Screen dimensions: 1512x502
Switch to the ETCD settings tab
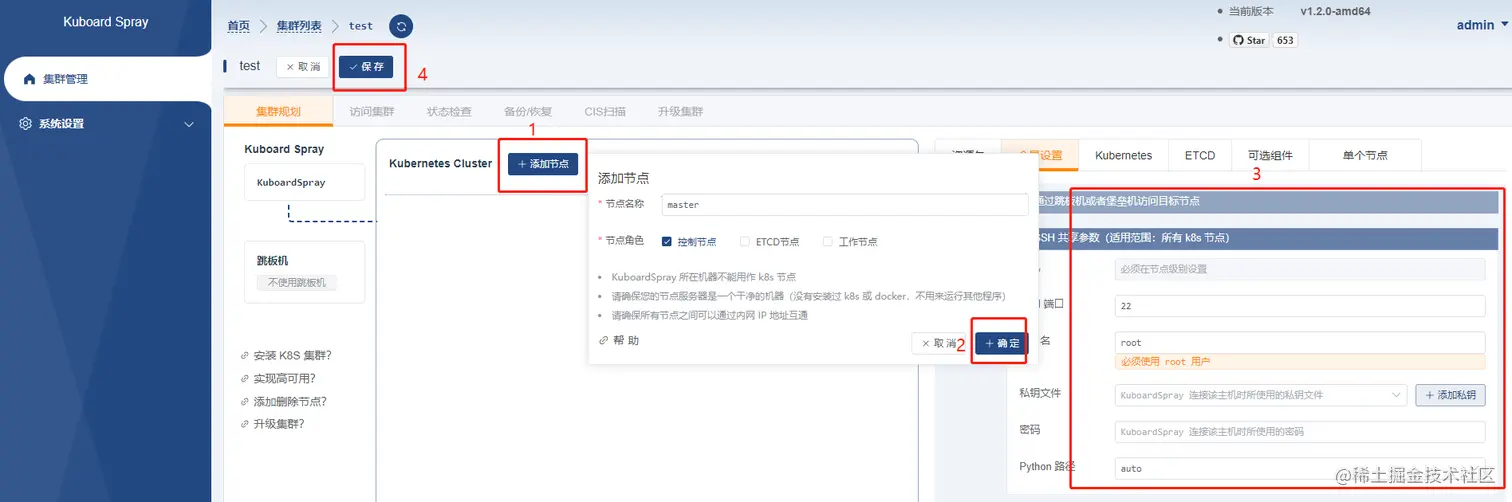click(1199, 155)
